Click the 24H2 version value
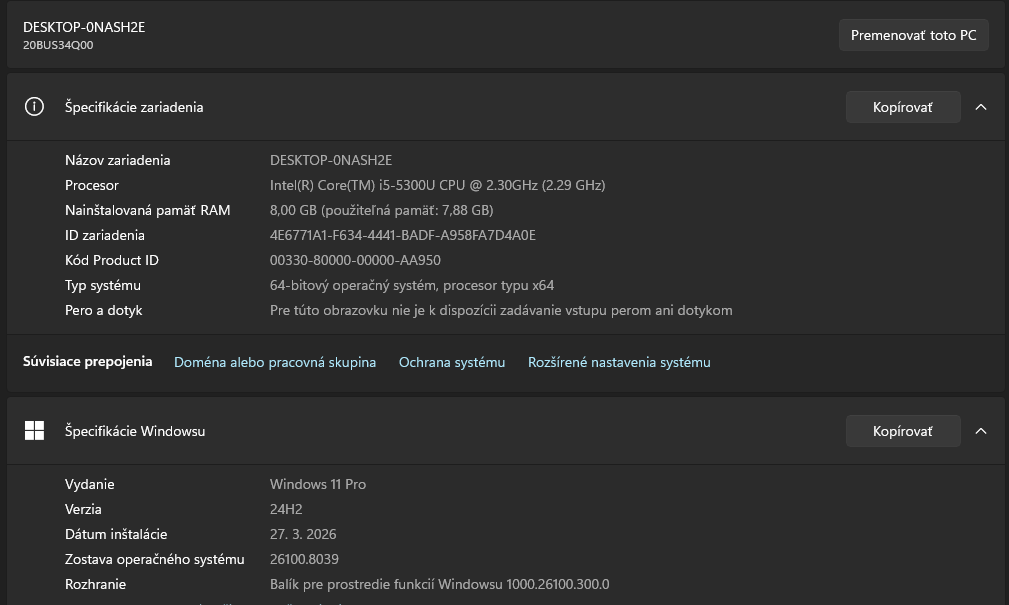Image resolution: width=1009 pixels, height=605 pixels. click(x=286, y=509)
